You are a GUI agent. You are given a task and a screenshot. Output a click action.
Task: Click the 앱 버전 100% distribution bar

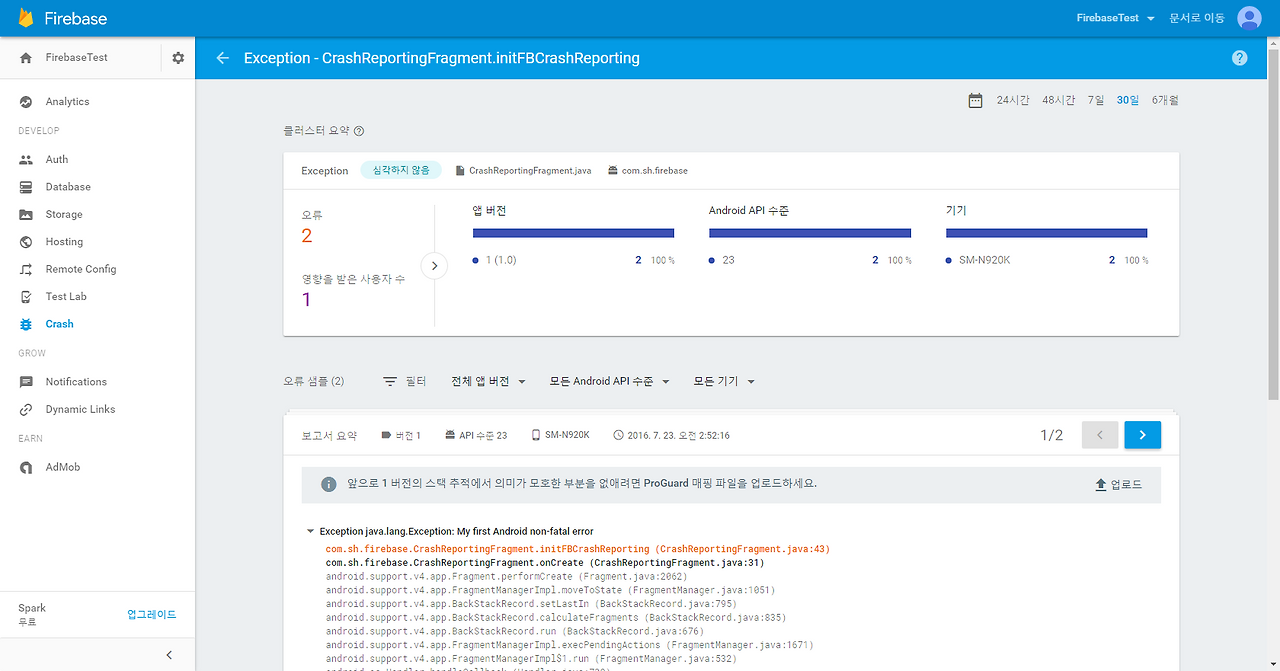pyautogui.click(x=573, y=232)
